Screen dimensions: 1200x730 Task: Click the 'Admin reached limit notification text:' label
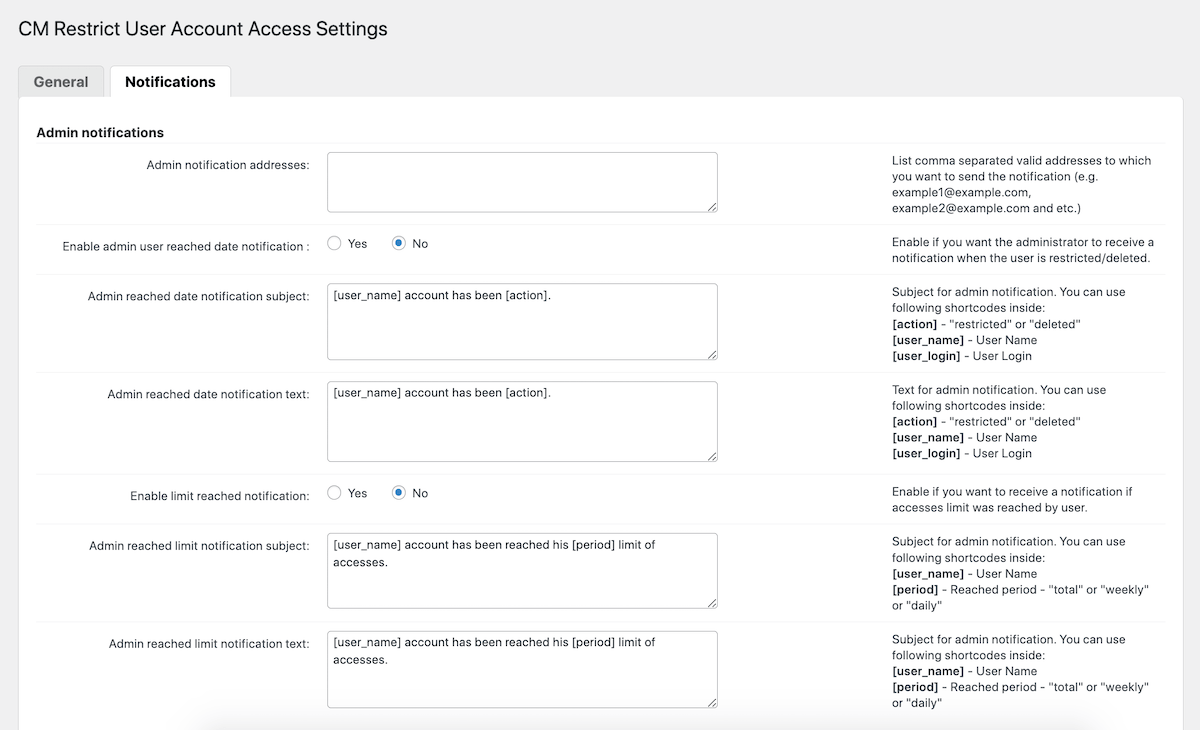tap(209, 644)
